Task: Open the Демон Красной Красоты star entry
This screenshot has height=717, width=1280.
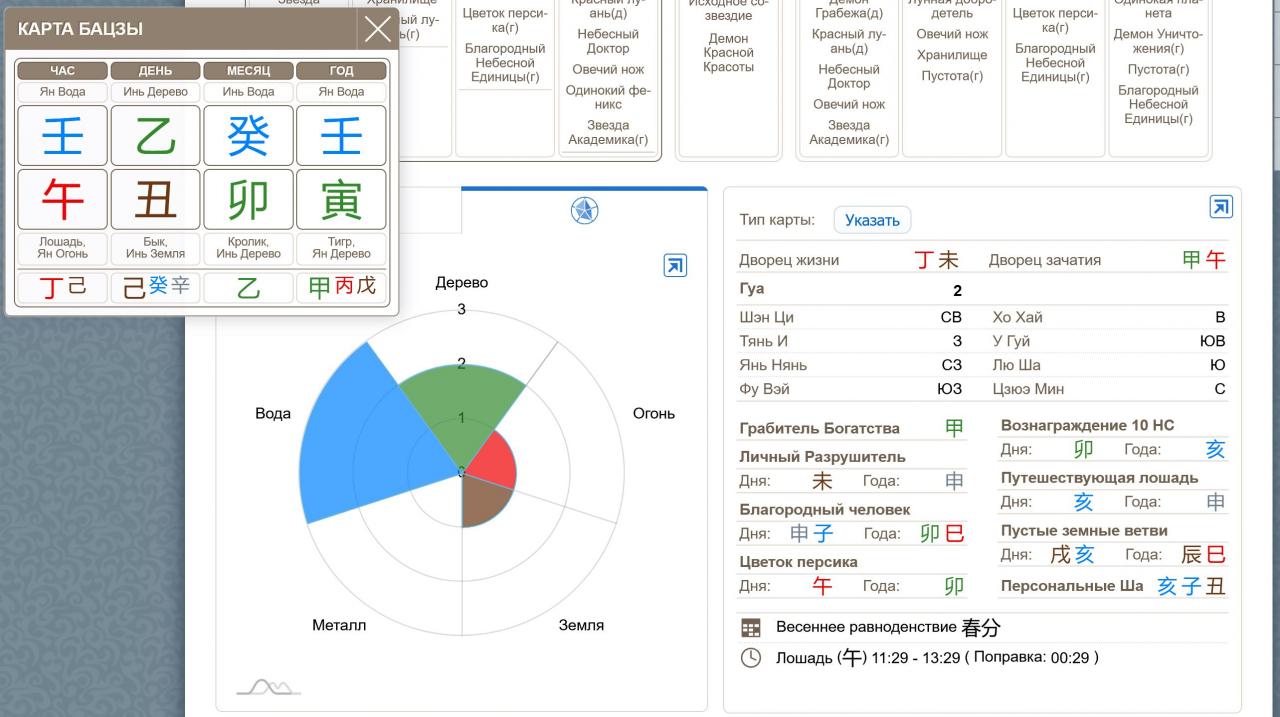Action: tap(728, 53)
